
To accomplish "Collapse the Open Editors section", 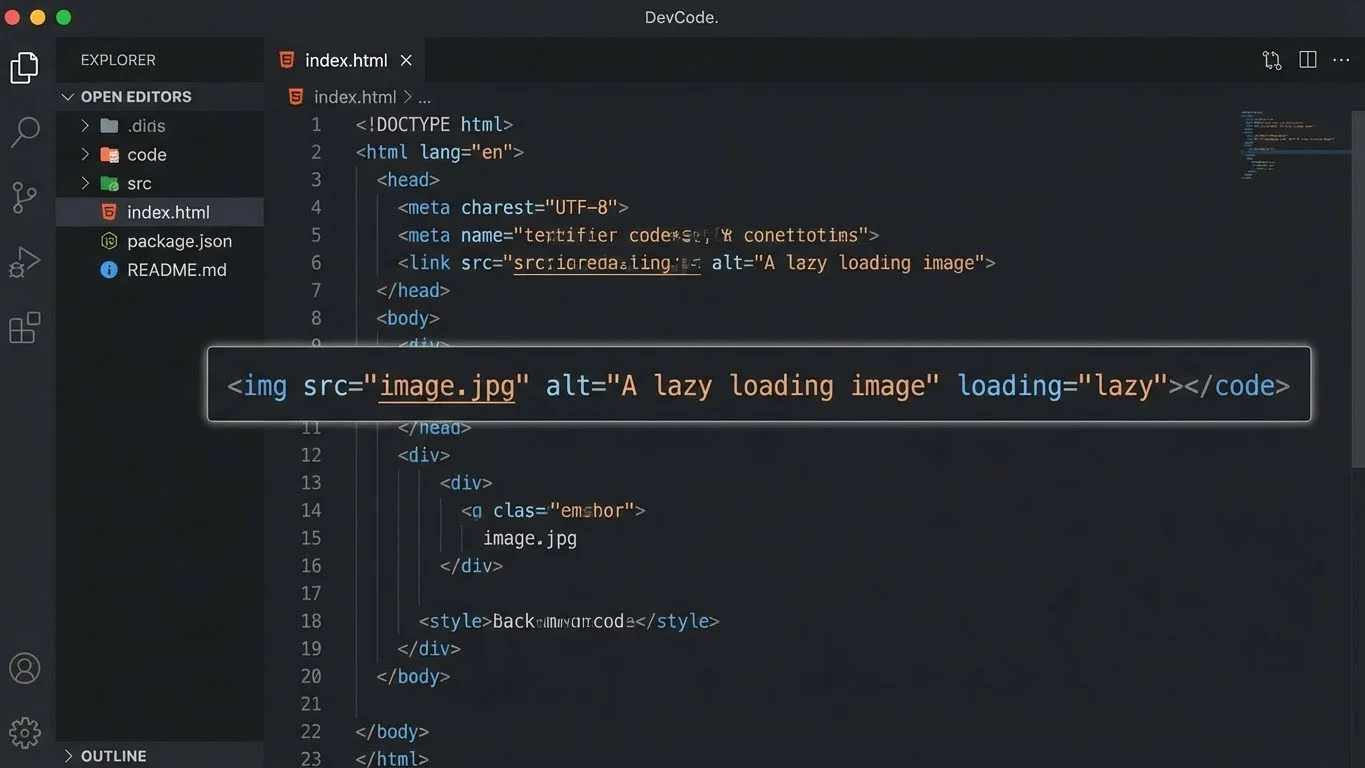I will pyautogui.click(x=67, y=96).
